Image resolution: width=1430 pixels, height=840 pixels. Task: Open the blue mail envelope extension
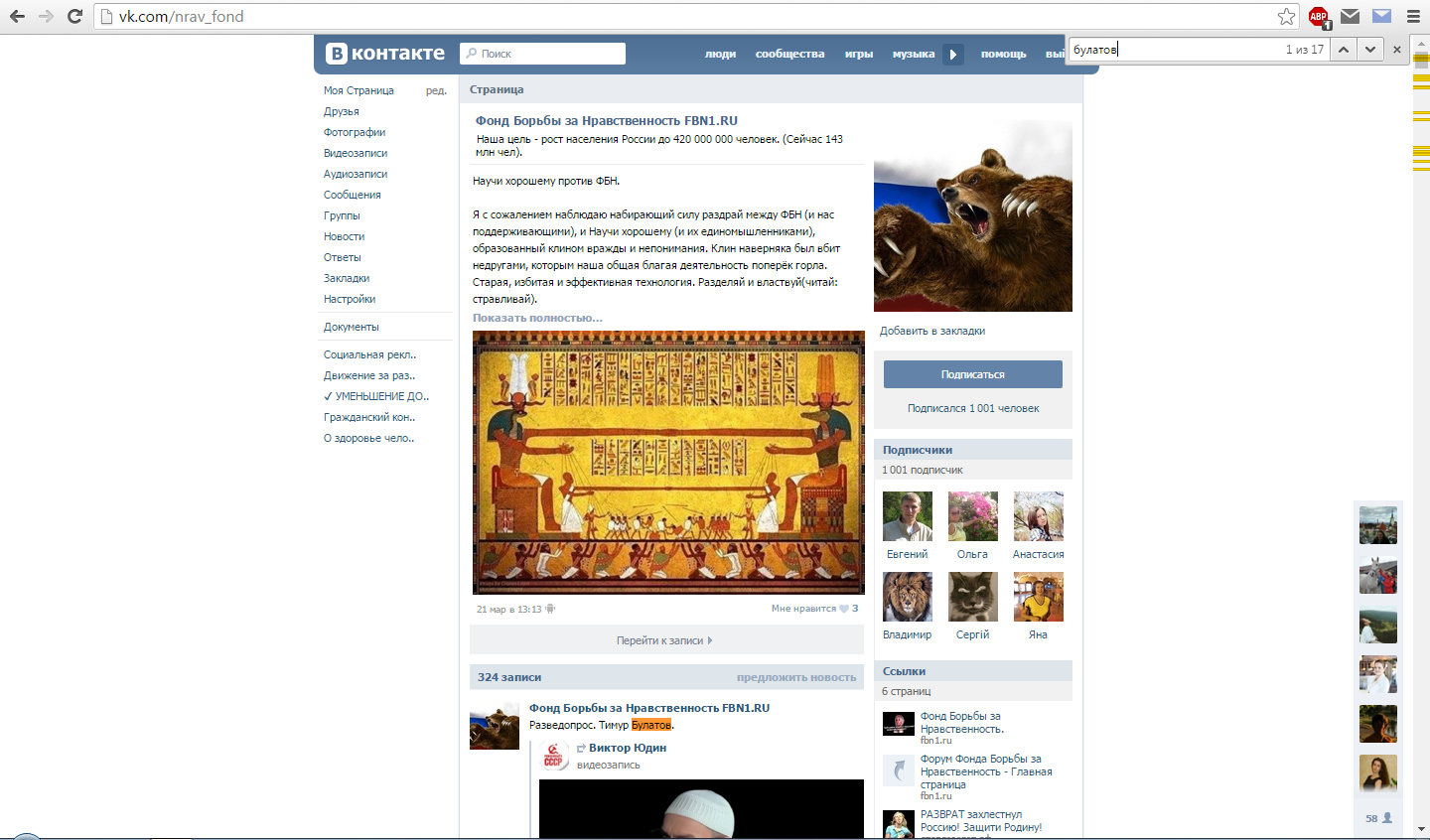pyautogui.click(x=1381, y=16)
